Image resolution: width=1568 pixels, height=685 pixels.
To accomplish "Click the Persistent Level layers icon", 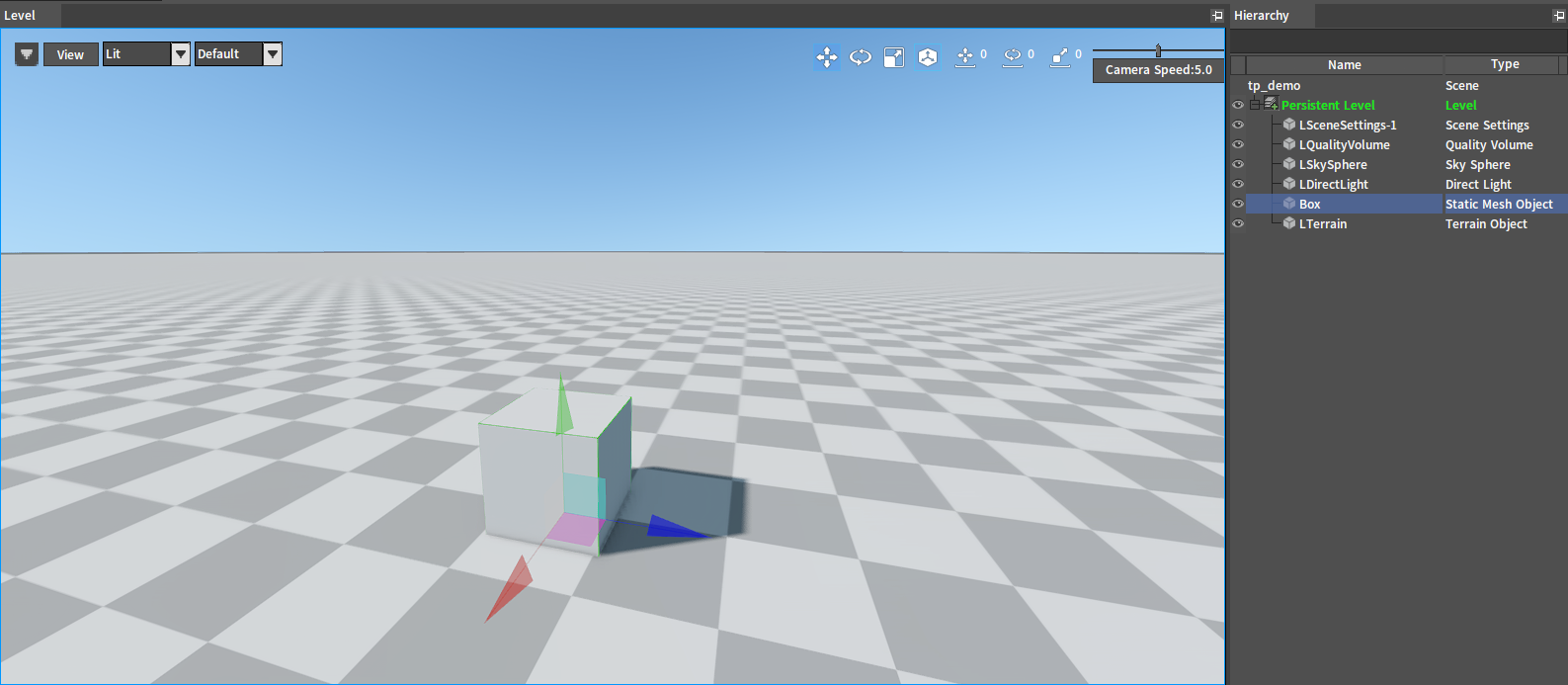I will click(1271, 104).
